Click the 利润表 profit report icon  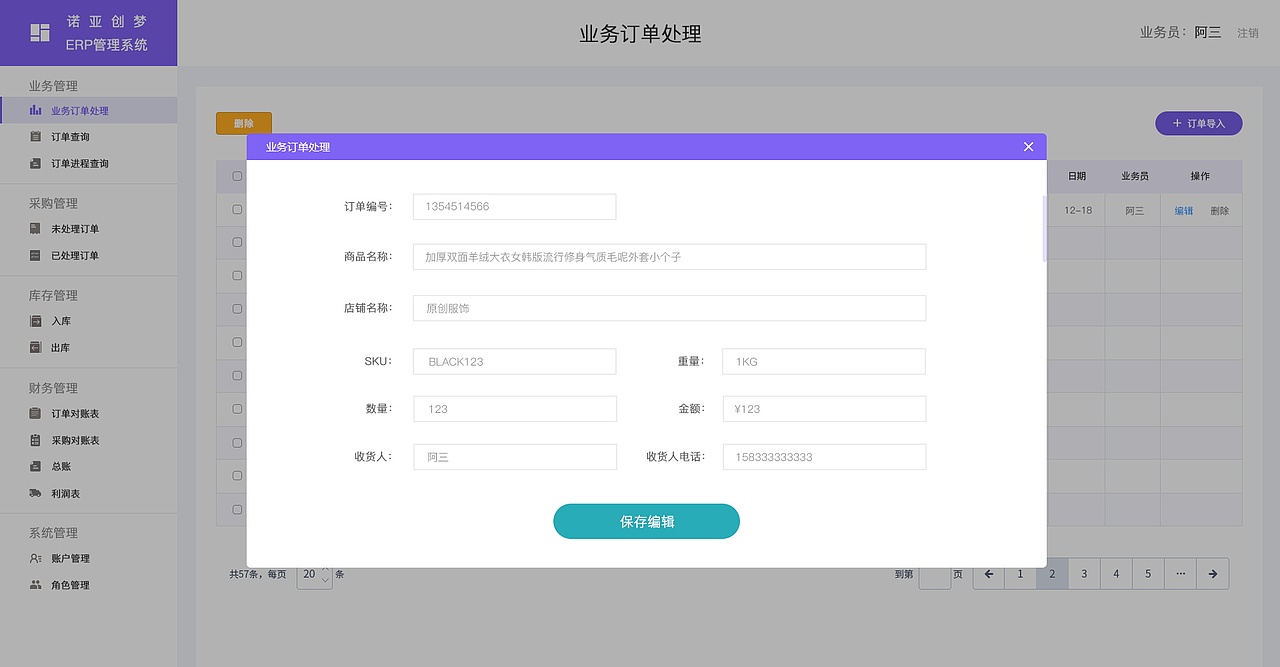(35, 493)
